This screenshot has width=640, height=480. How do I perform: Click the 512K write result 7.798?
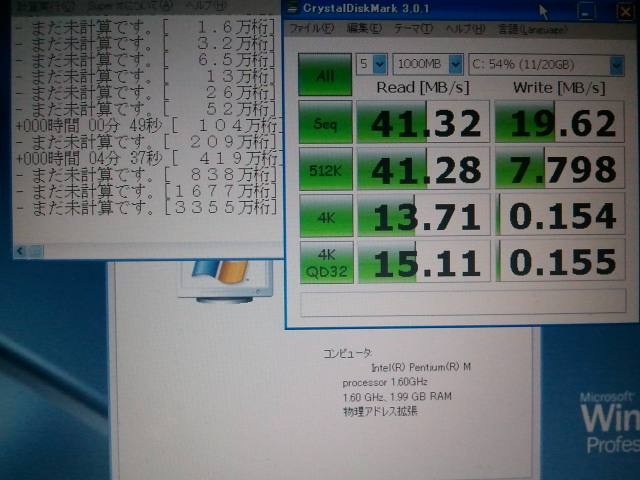click(x=560, y=169)
